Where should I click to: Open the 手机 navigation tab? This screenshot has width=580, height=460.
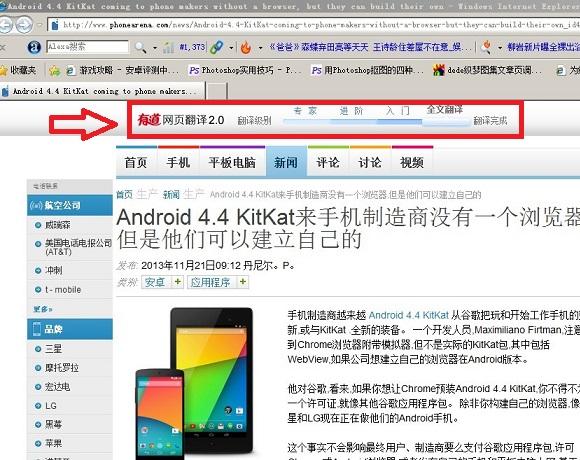pos(178,162)
